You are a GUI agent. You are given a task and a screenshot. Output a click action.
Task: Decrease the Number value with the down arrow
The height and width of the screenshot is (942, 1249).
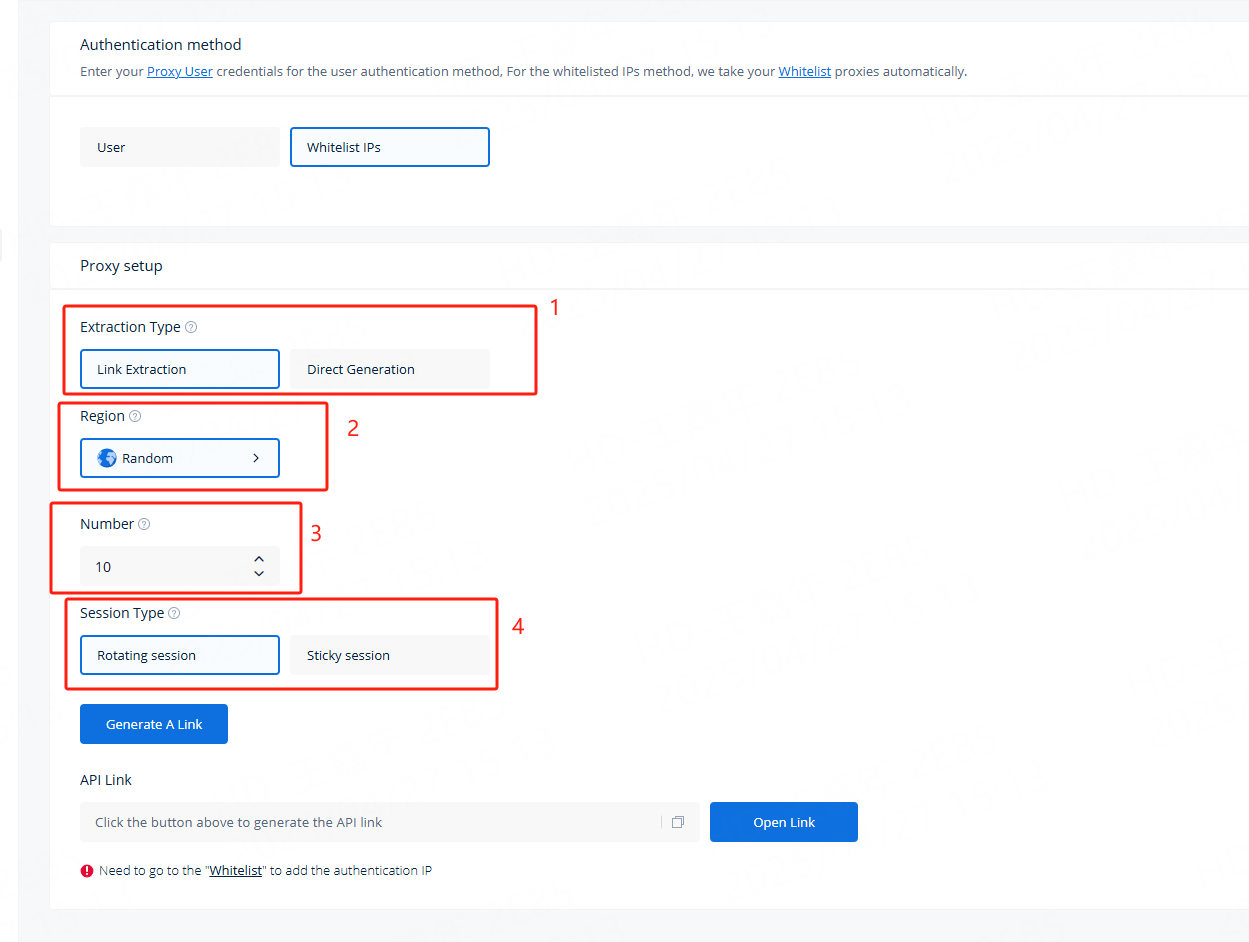(259, 574)
